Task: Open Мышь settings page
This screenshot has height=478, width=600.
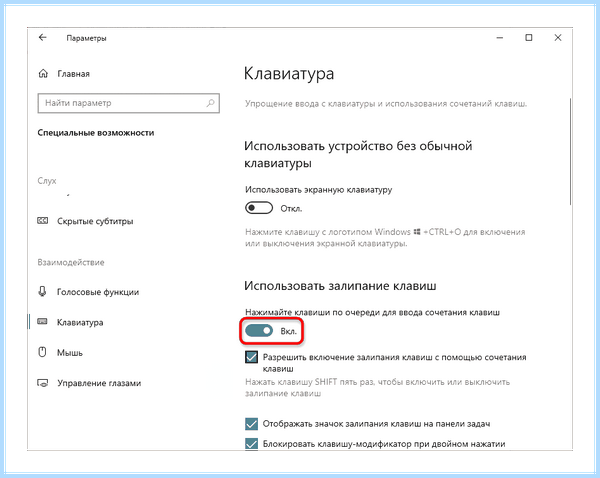Action: pos(70,352)
